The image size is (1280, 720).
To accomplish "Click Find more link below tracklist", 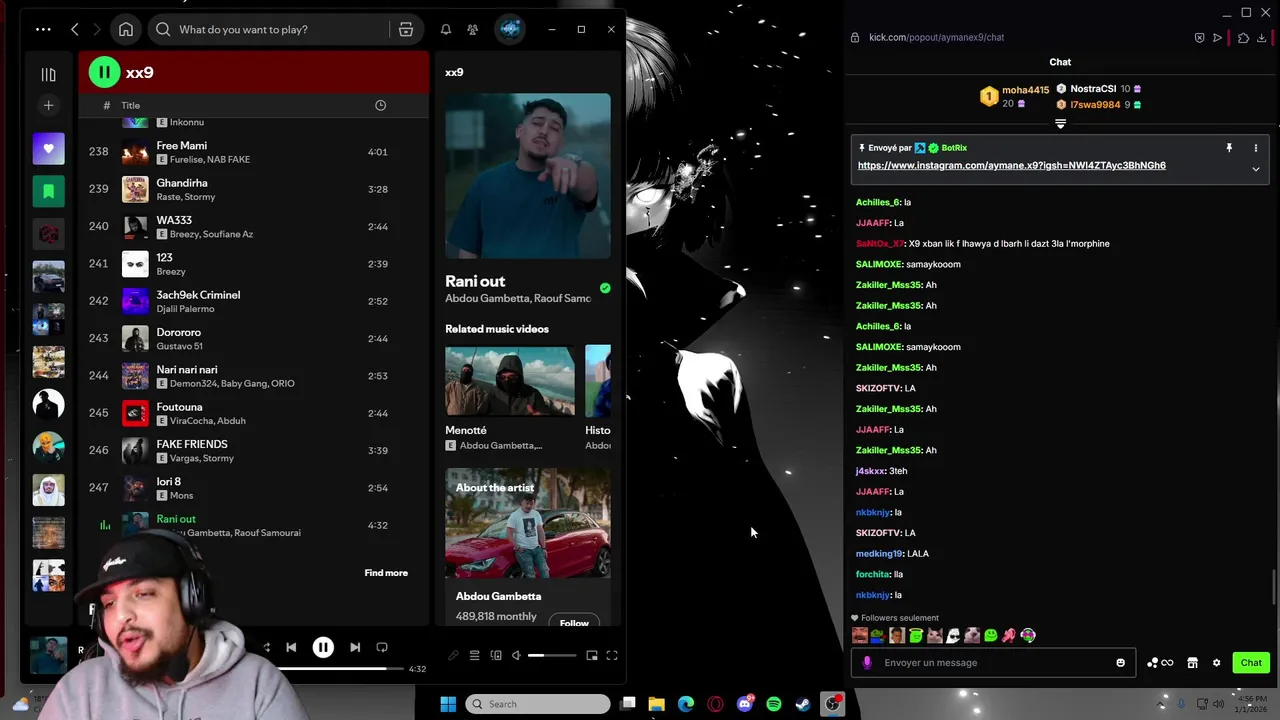I will [386, 573].
